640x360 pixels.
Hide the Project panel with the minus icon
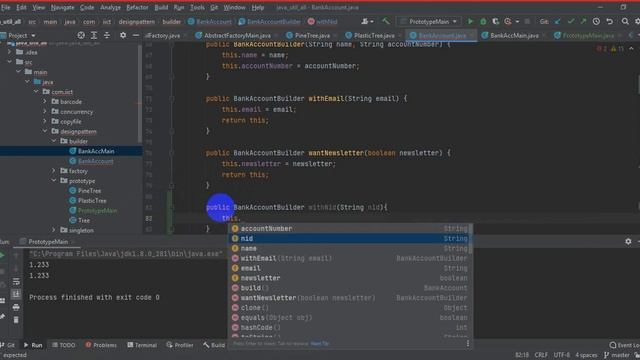tap(136, 36)
